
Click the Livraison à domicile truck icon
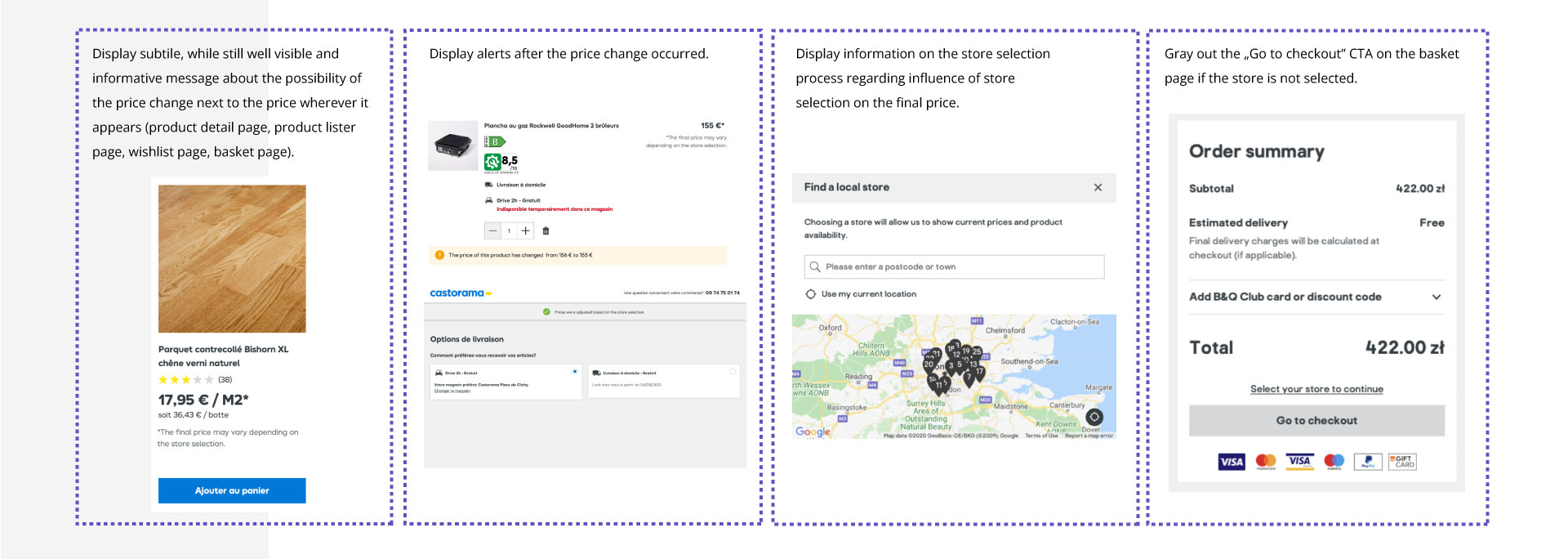tap(488, 185)
